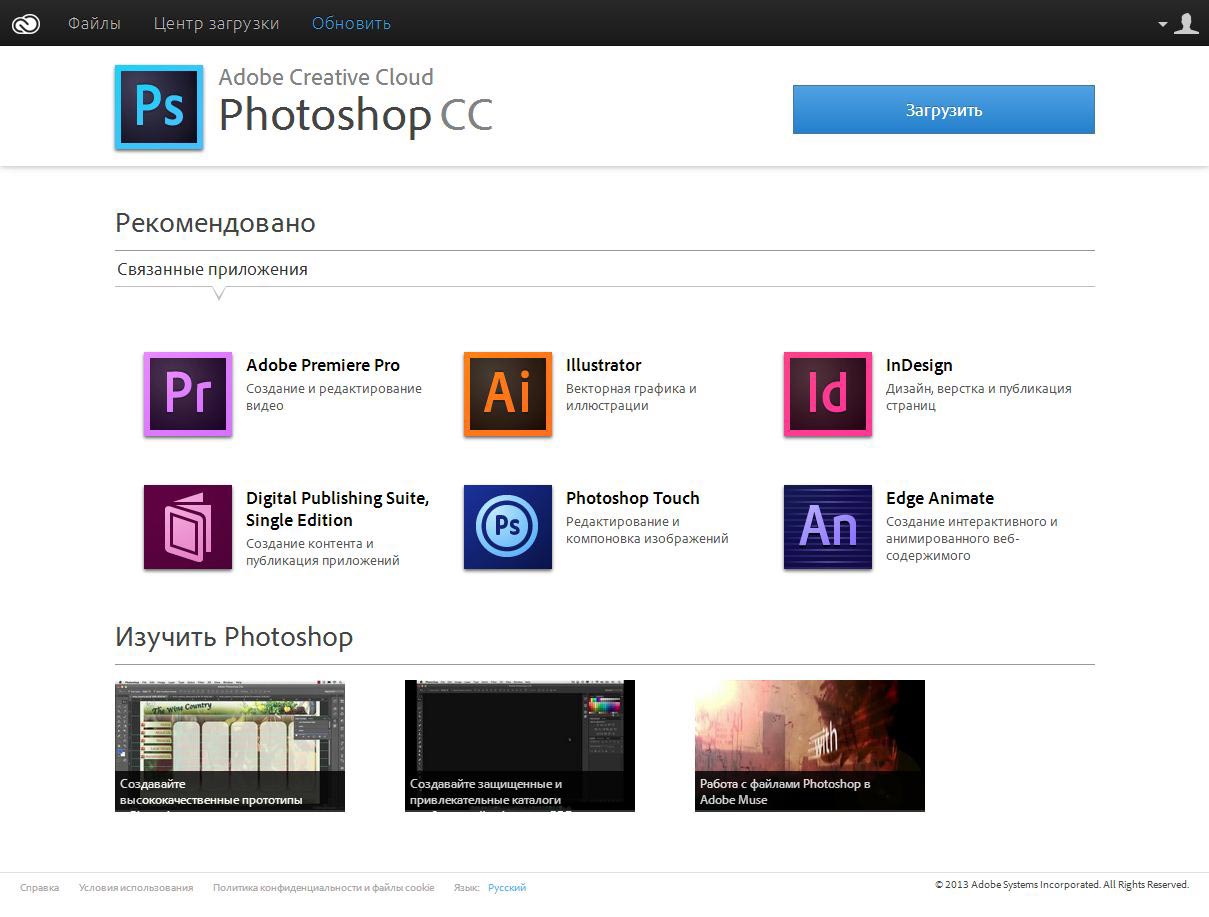The image size is (1209, 917).
Task: Open the высококачественные прототипы tutorial thumbnail
Action: coord(230,746)
